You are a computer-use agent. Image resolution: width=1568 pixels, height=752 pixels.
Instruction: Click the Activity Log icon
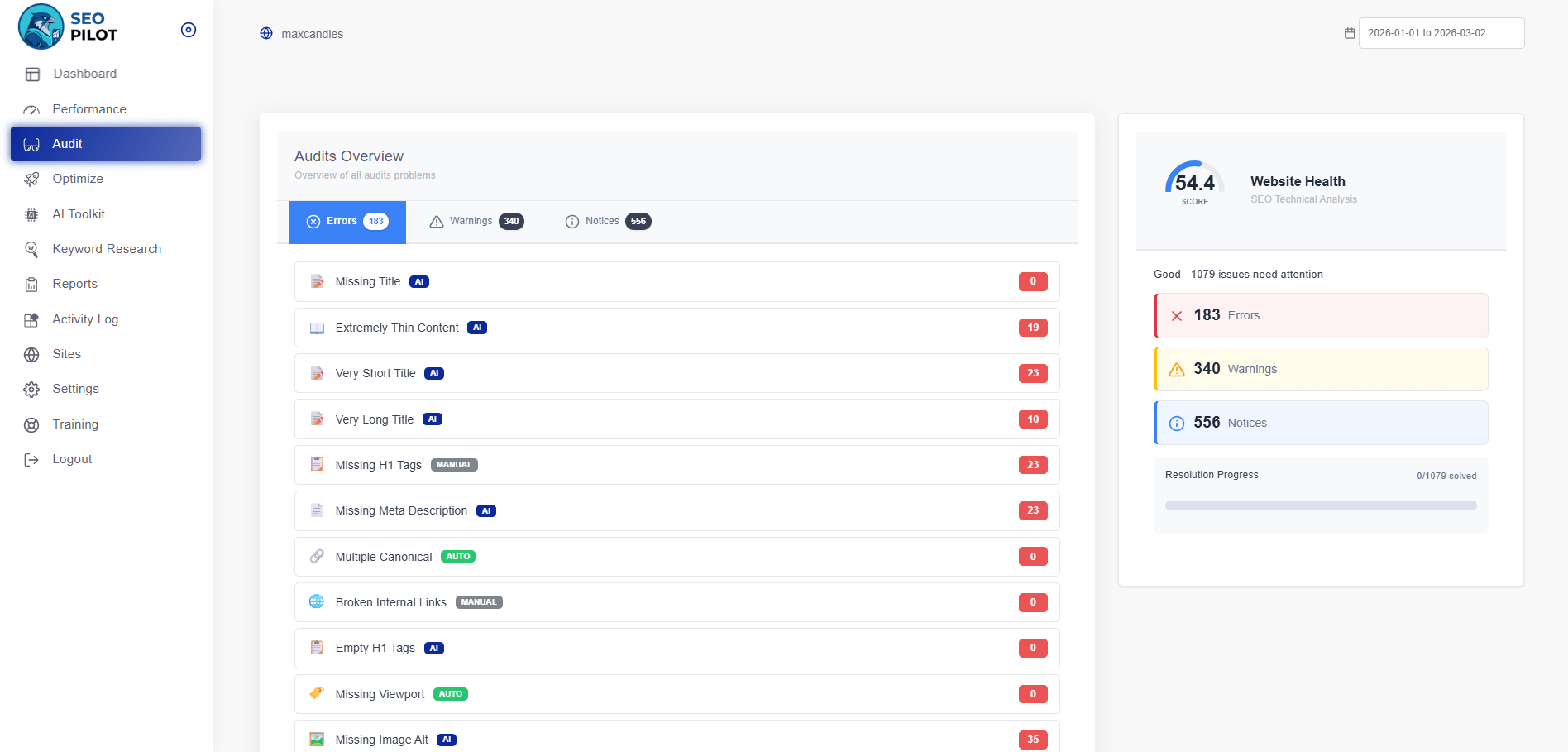31,319
